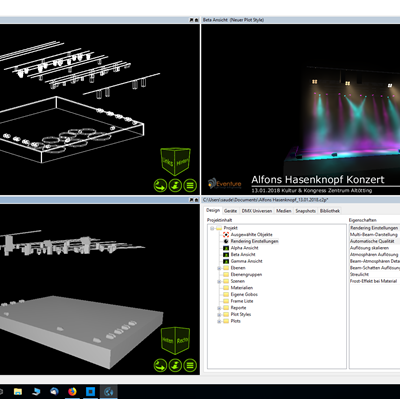The image size is (400, 399).
Task: Toggle the pin icon on wireframe view header
Action: (x=191, y=20)
